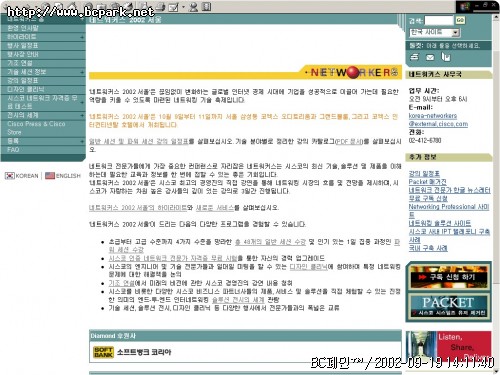This screenshot has width=500, height=375.
Task: Open the 네트워킹 솔루션 사이트 link
Action: click(440, 223)
